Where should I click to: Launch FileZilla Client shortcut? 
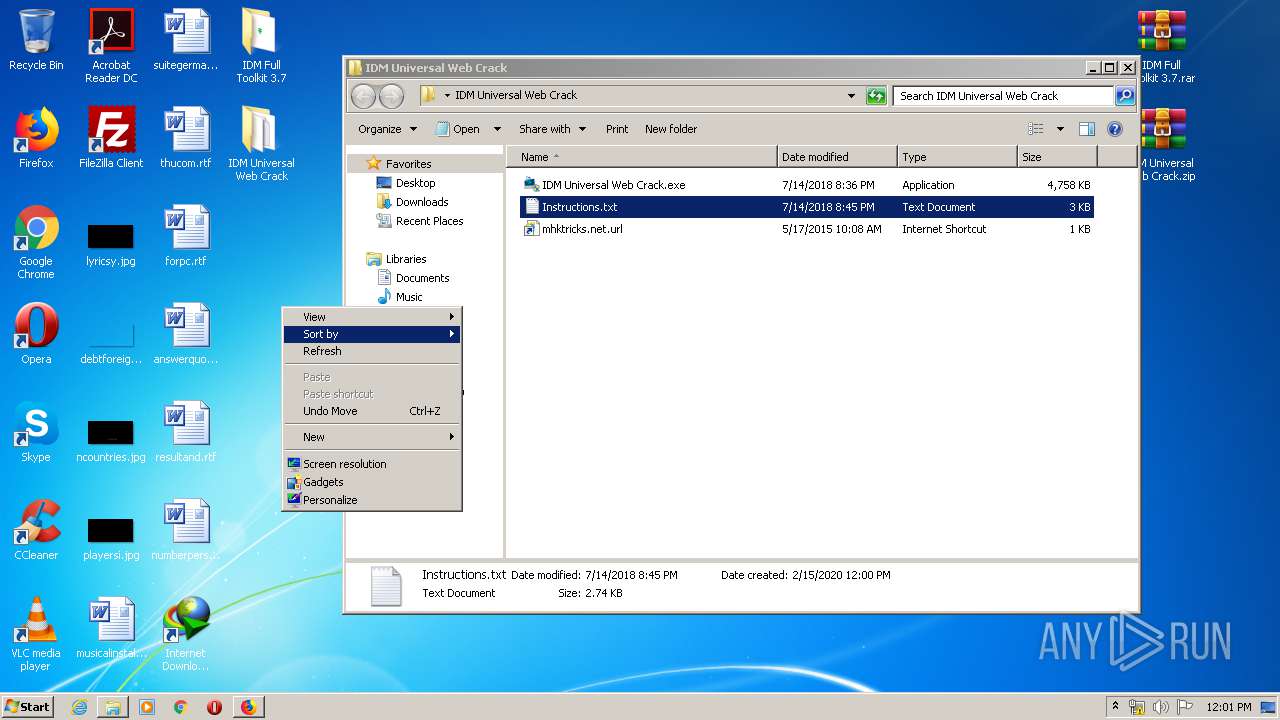click(111, 138)
